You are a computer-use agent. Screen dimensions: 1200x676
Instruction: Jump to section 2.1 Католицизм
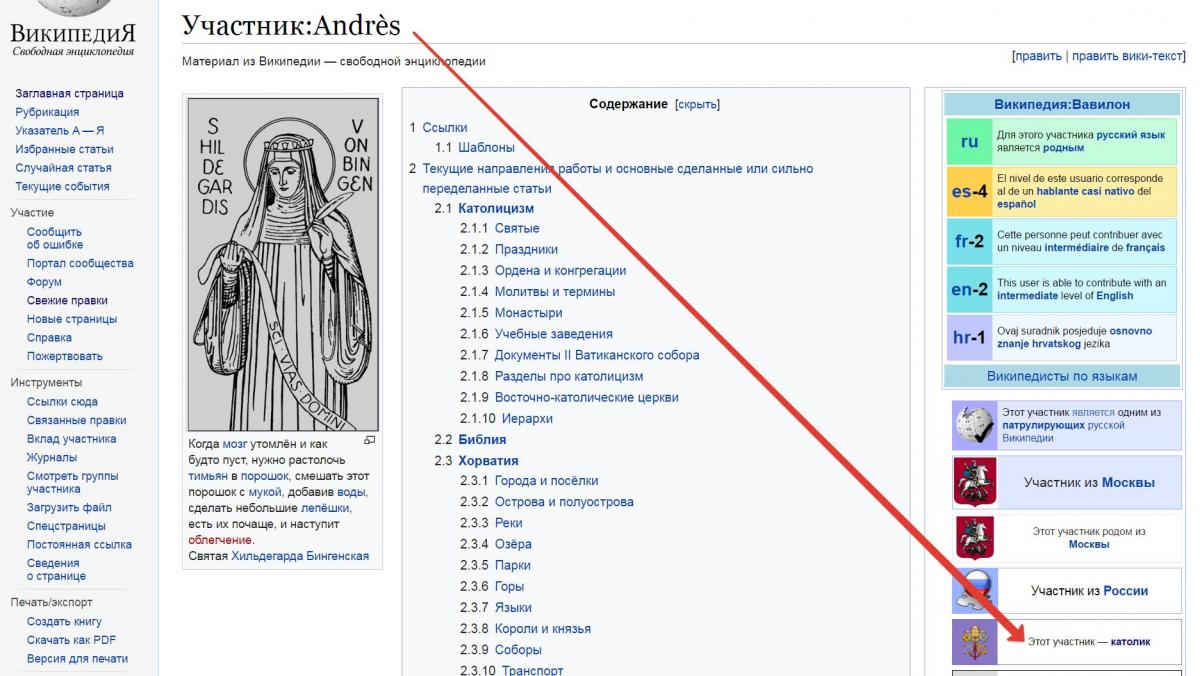[496, 208]
